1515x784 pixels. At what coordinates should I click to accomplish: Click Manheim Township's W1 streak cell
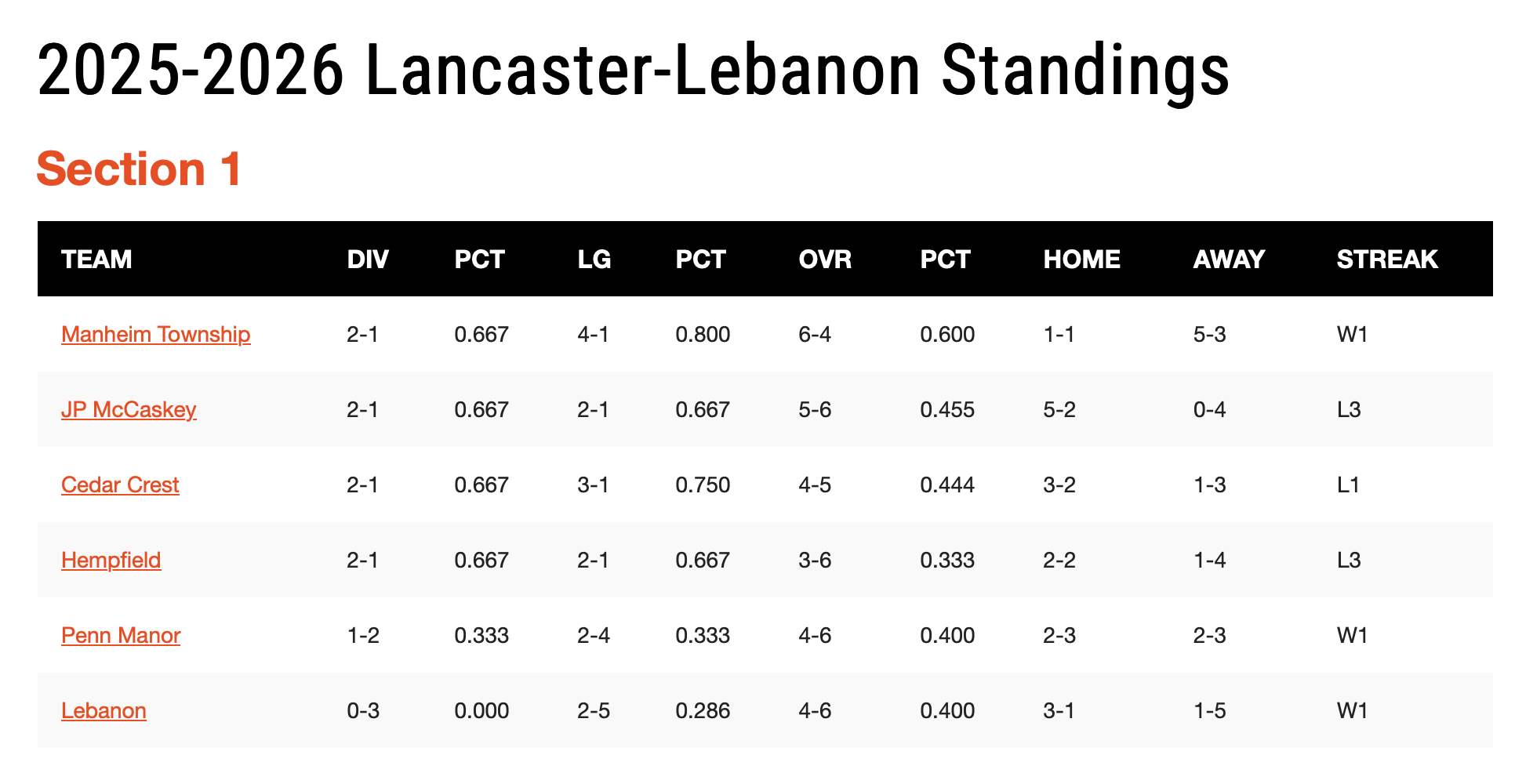coord(1352,335)
